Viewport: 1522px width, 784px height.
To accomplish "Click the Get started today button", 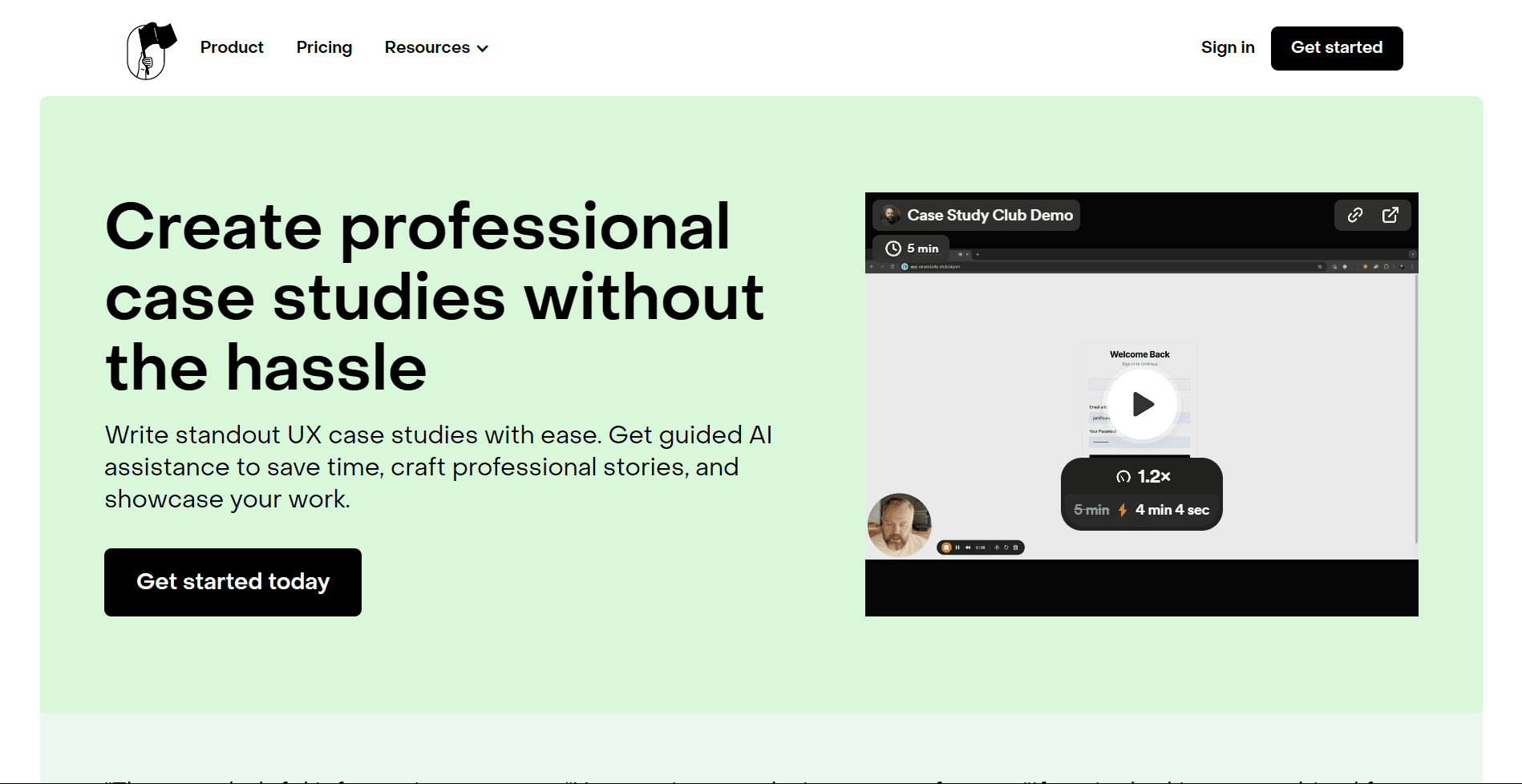I will (233, 582).
